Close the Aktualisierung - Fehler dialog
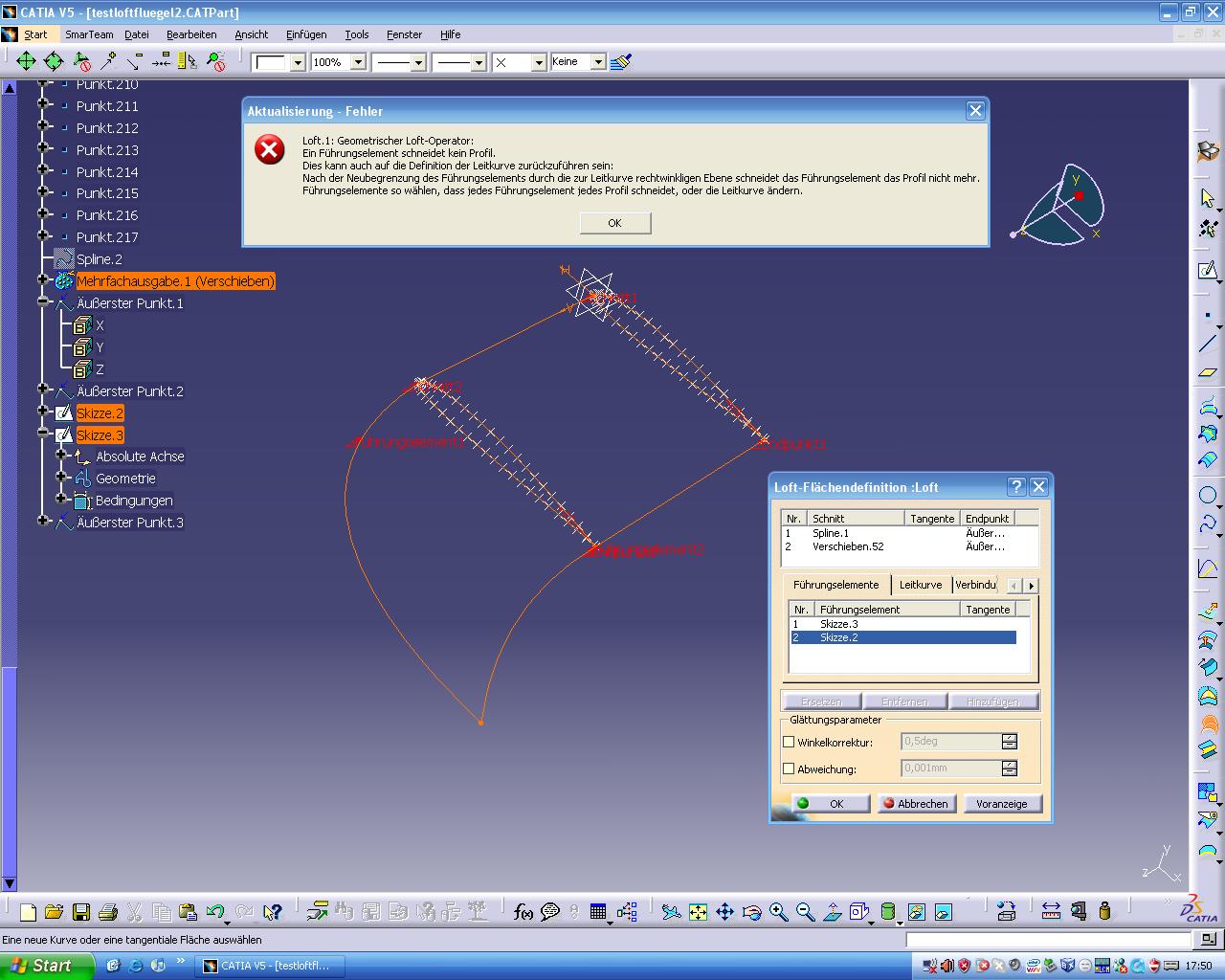1225x980 pixels. (975, 111)
